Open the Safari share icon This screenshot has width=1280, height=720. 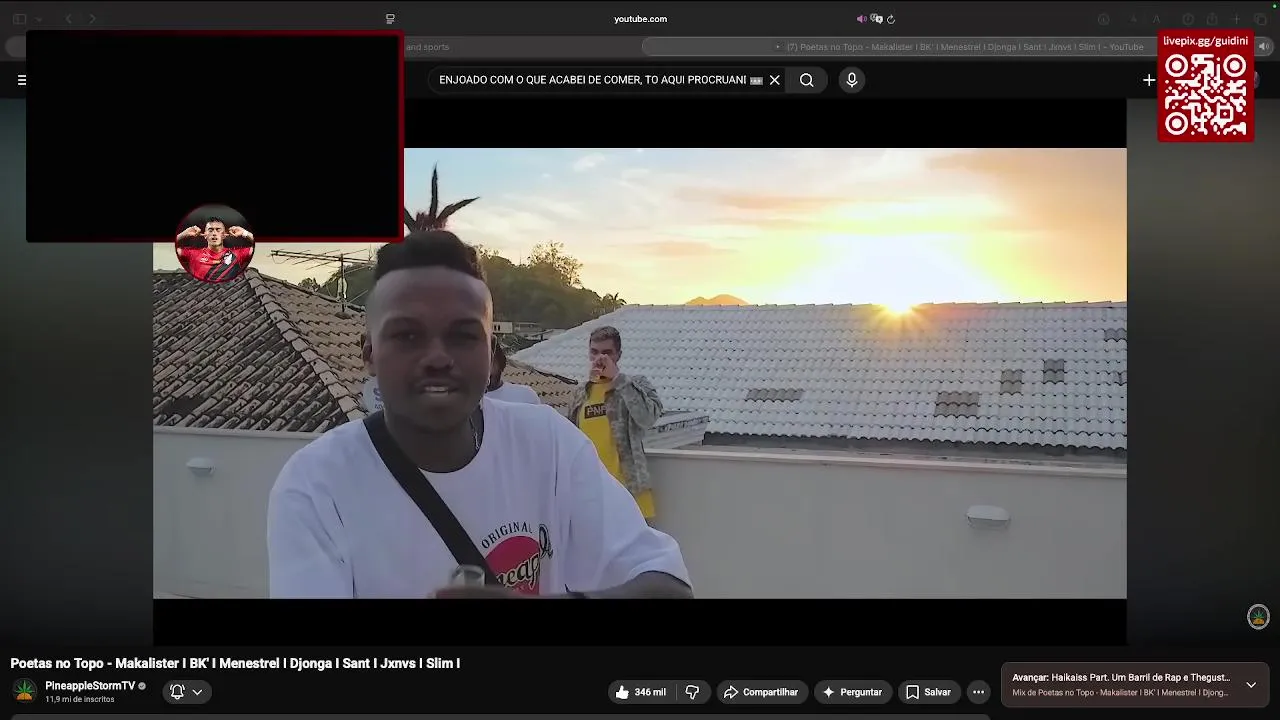tap(1212, 19)
